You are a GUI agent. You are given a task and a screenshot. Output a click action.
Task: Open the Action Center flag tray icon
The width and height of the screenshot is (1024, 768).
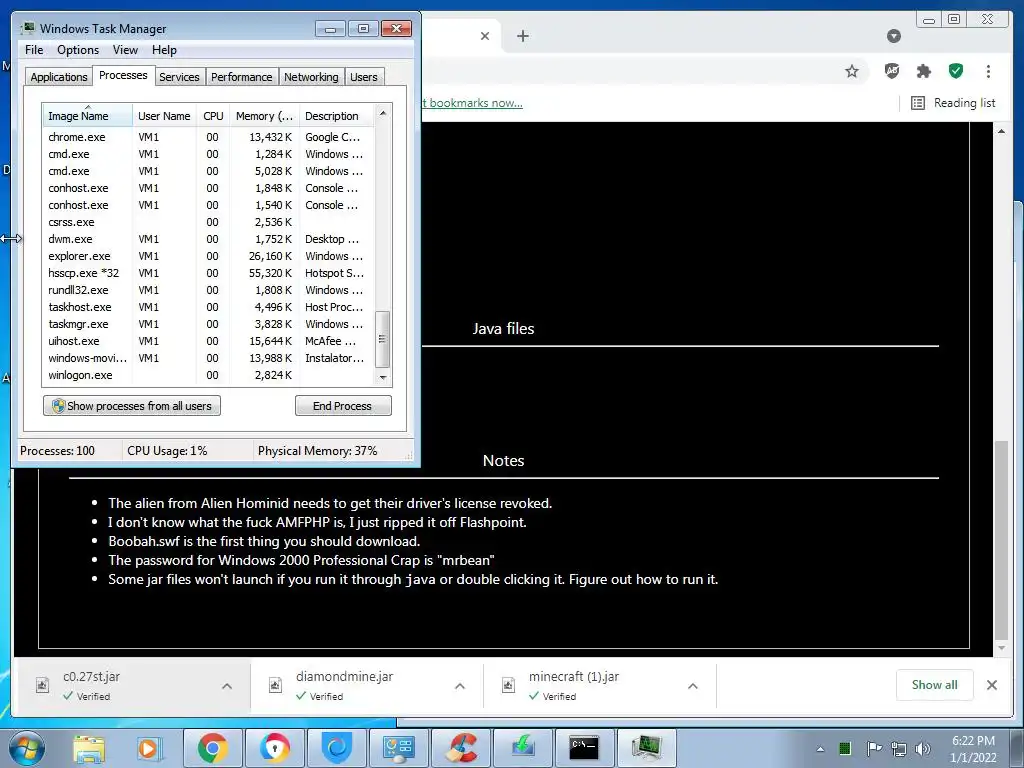tap(873, 748)
